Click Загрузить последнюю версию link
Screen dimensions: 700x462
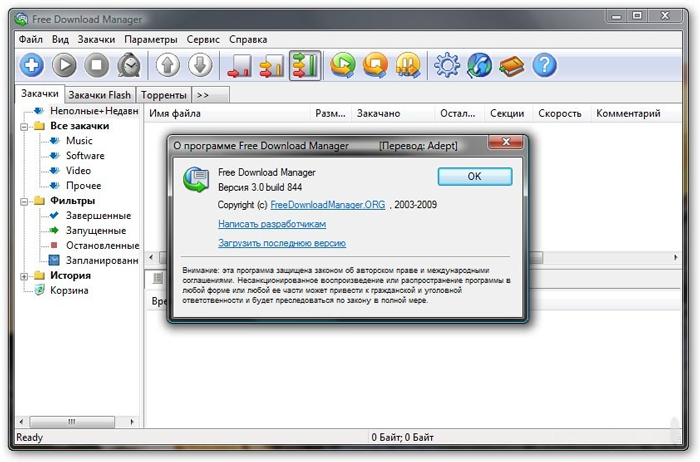point(282,243)
